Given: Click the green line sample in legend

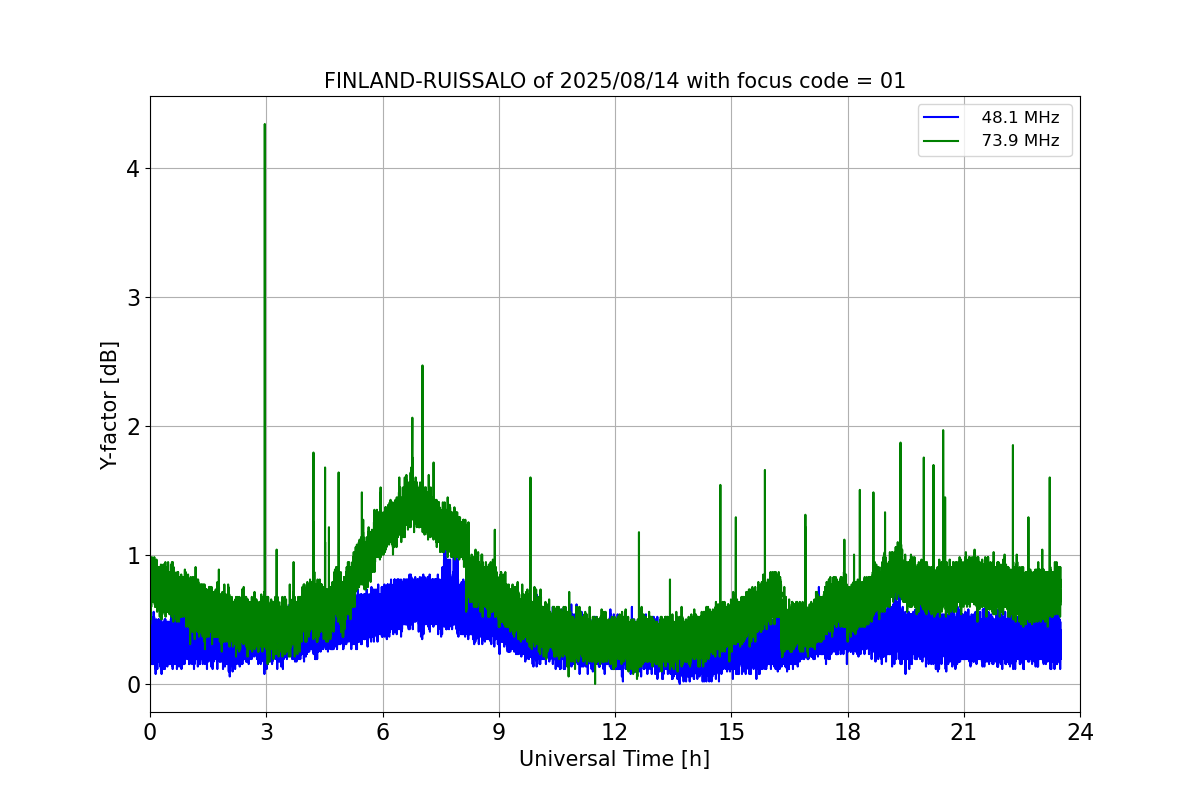Looking at the screenshot, I should 943,141.
